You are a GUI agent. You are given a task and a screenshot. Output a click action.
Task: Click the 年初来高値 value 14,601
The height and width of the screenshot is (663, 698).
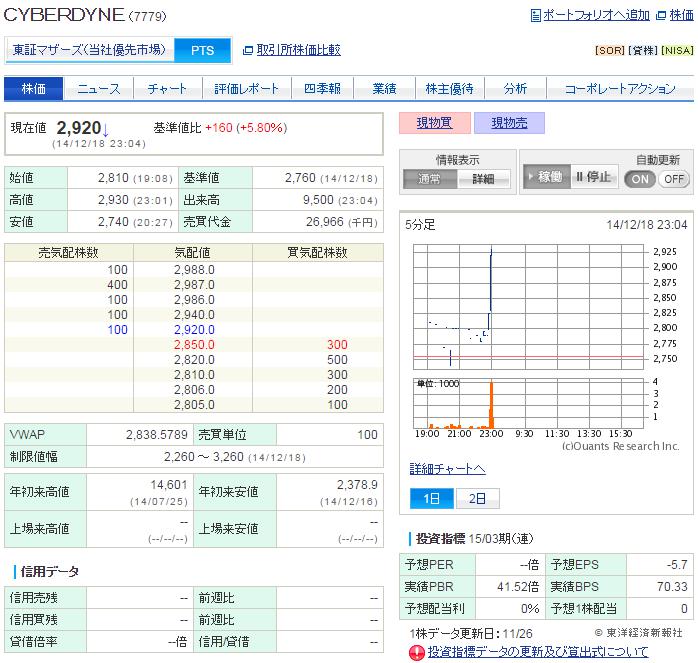(169, 485)
